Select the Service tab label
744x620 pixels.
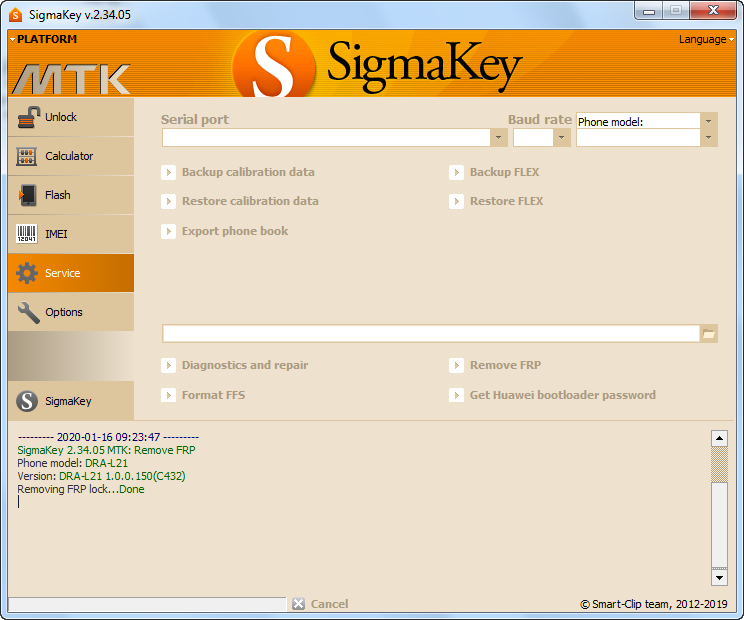point(63,273)
